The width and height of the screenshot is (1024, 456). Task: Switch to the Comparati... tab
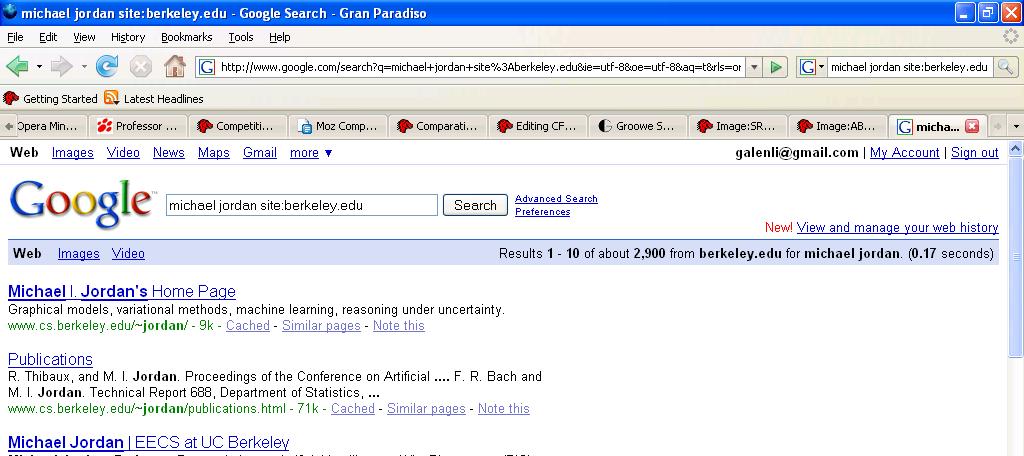click(x=438, y=126)
